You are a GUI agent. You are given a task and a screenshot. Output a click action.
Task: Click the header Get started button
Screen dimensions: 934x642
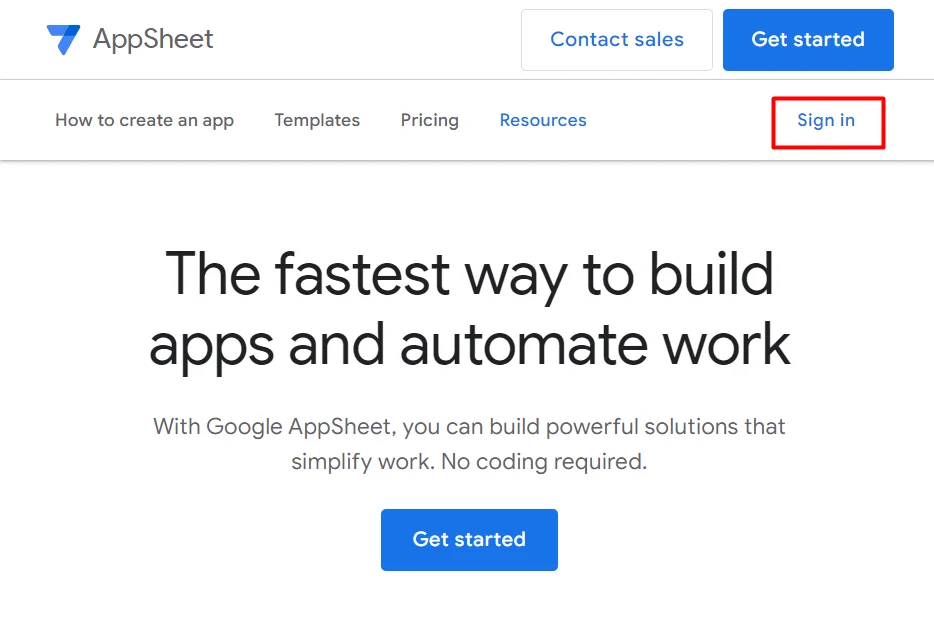pos(808,40)
